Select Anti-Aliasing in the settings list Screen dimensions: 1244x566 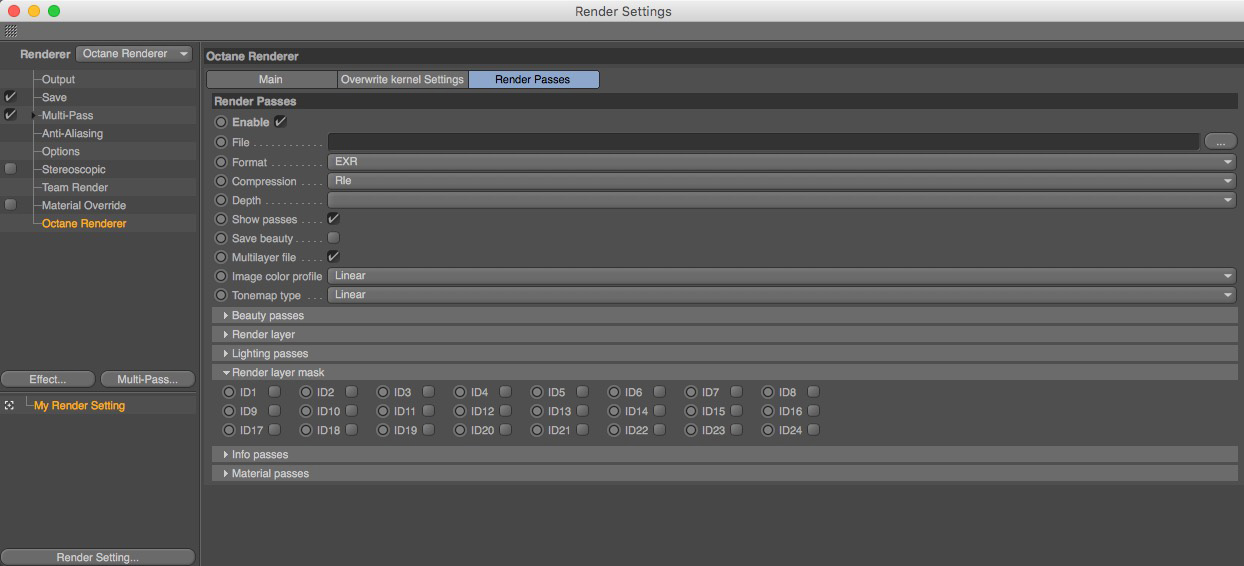coord(72,133)
